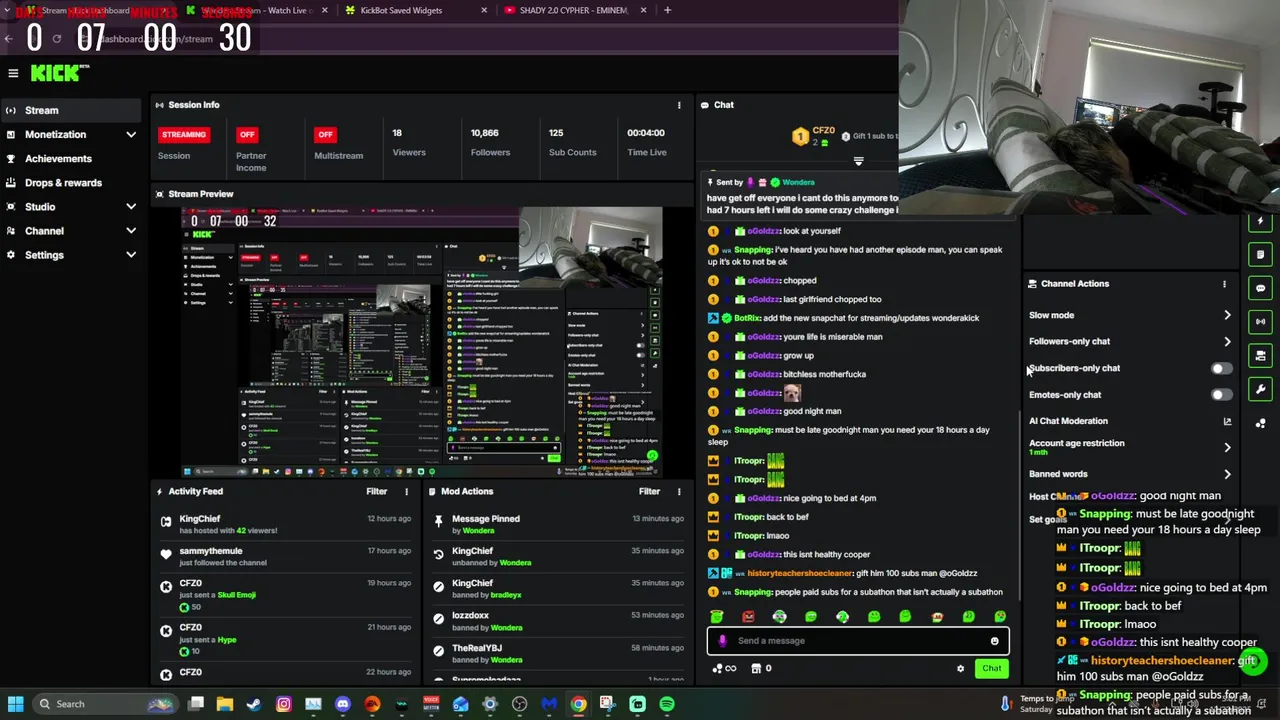Open Banned words settings arrow
1280x720 pixels.
(x=1227, y=474)
